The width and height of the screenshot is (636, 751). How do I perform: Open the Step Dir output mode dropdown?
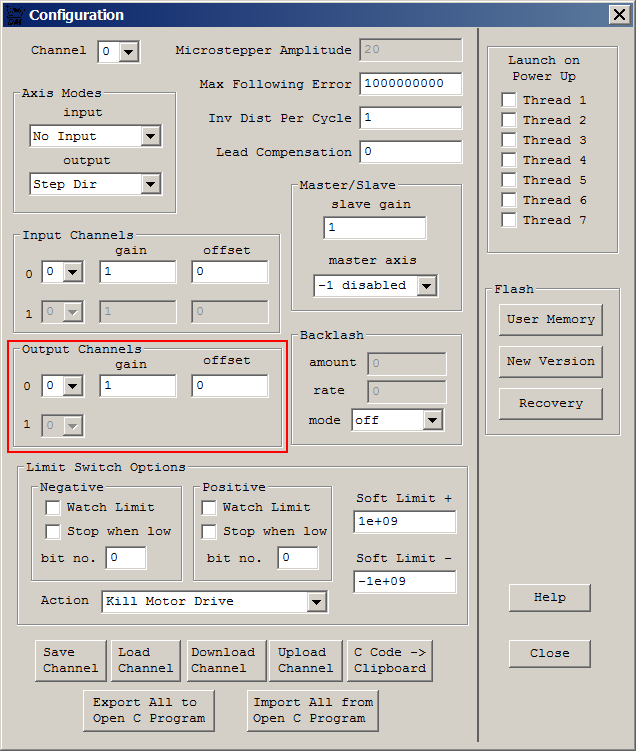click(150, 184)
